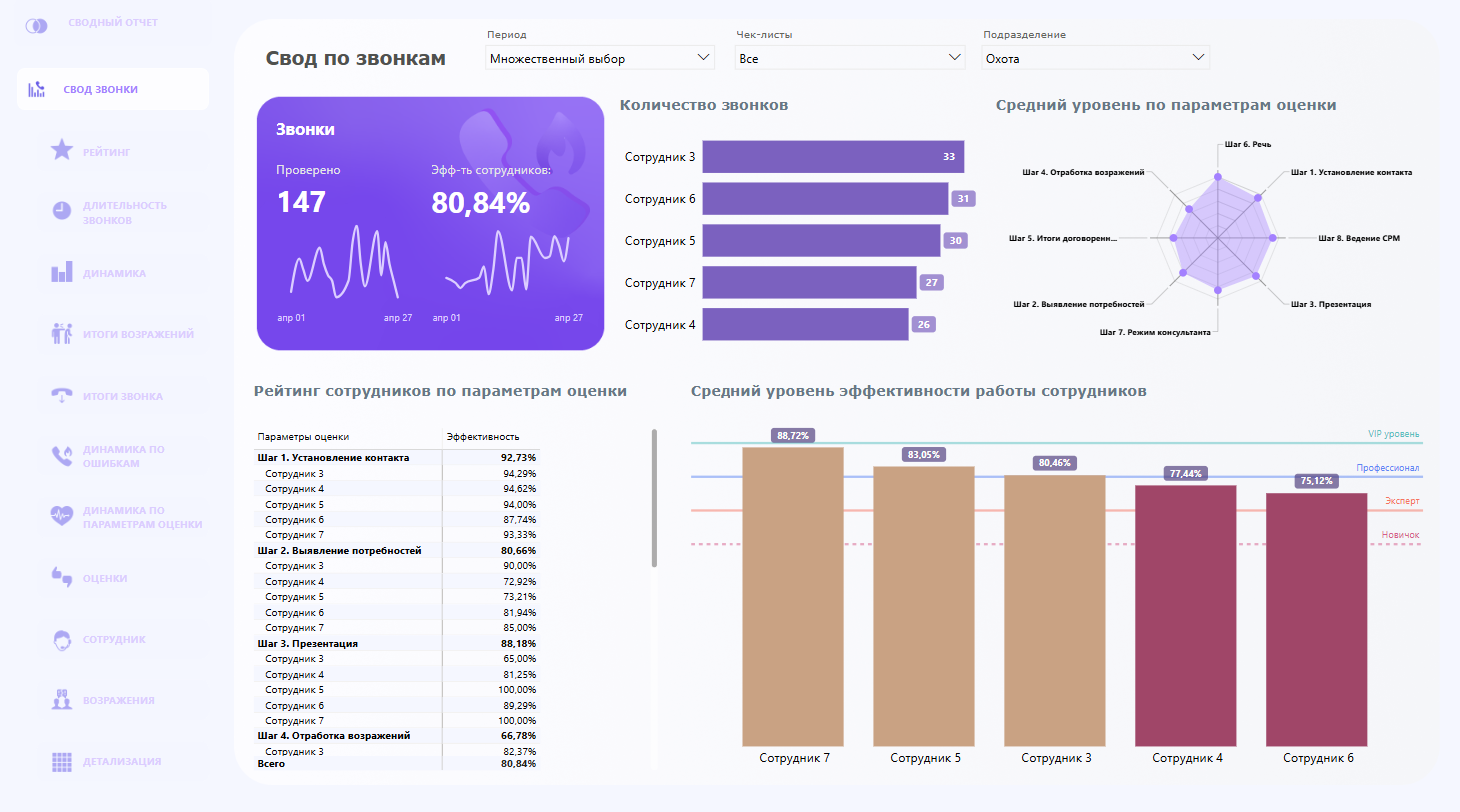Click the Эффективность column header
This screenshot has height=812, width=1460.
click(x=483, y=437)
